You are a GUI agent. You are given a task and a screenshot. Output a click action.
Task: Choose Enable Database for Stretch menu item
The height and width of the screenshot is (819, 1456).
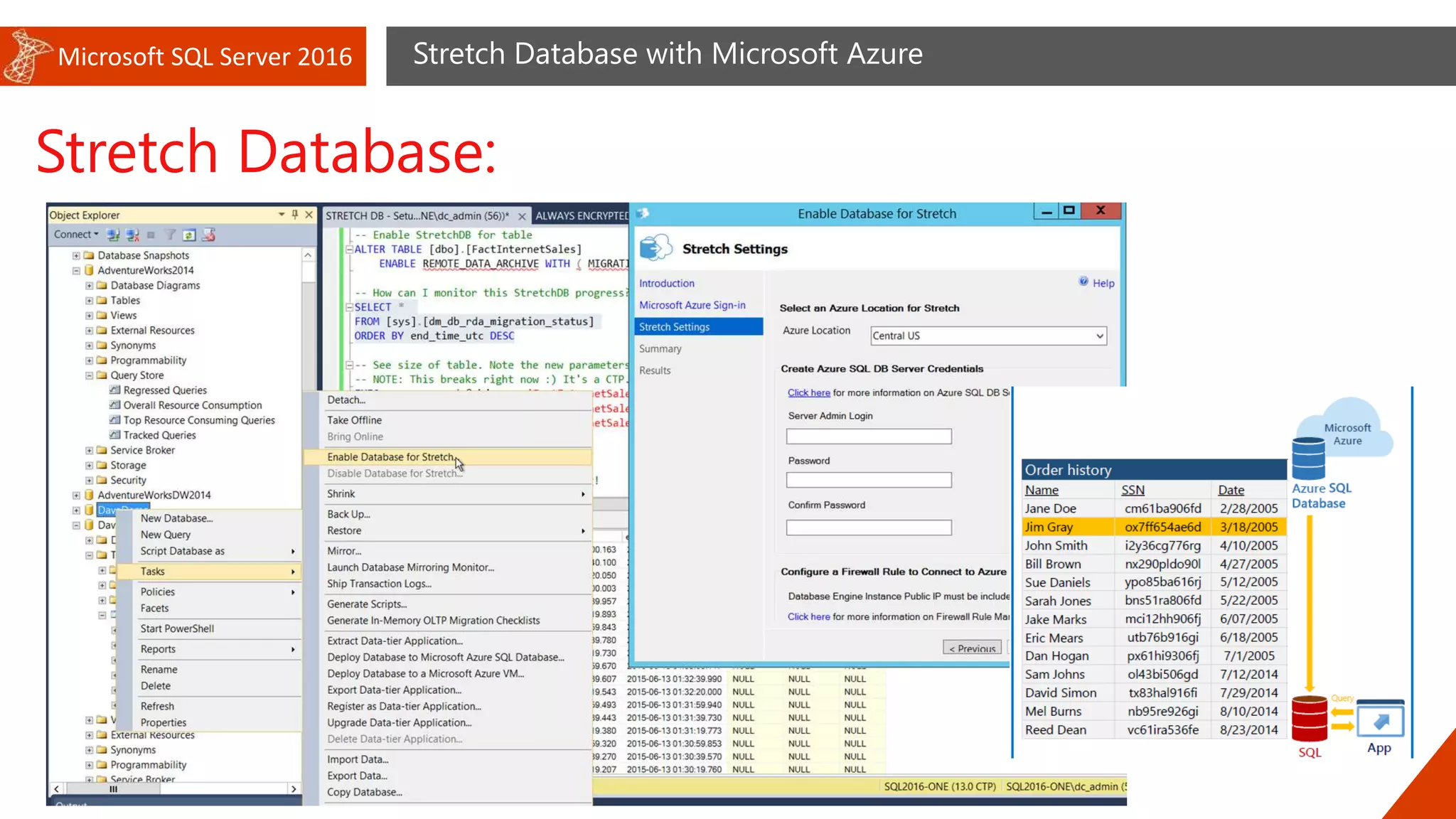point(448,457)
